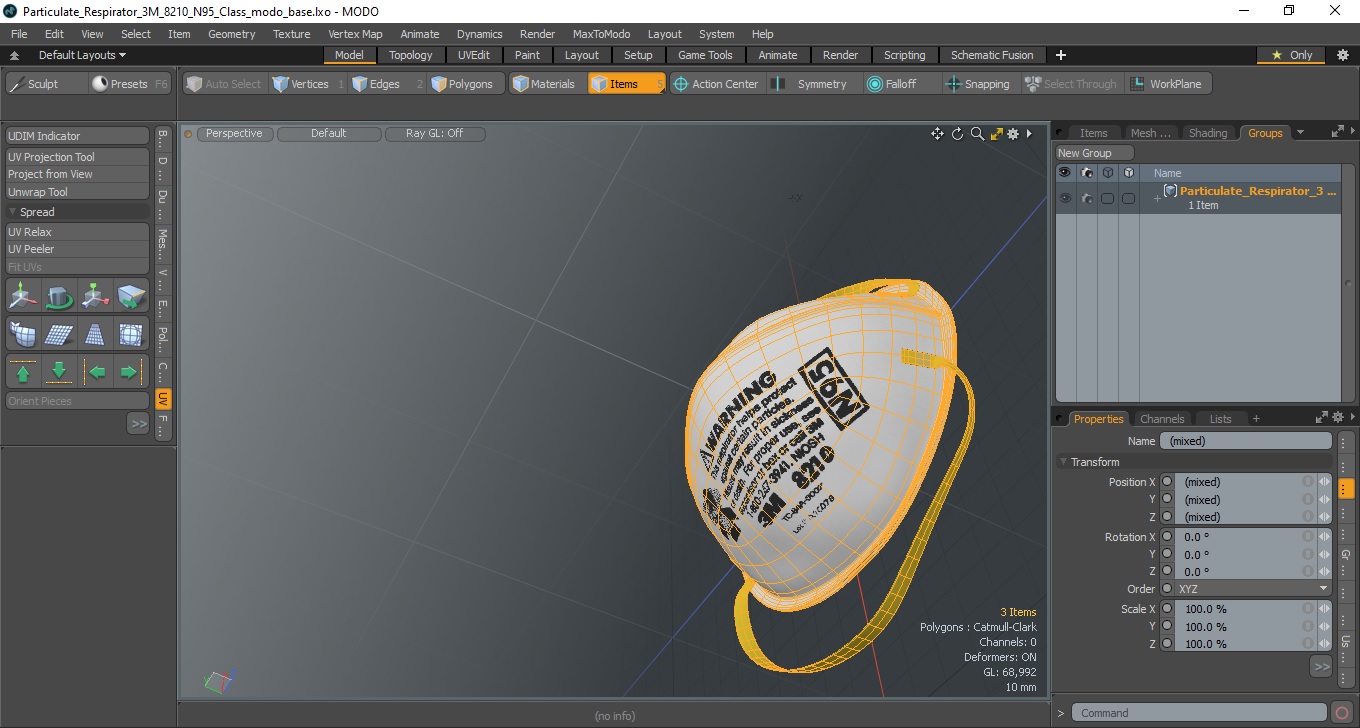Toggle Rotation X channel keyframe dot
The width and height of the screenshot is (1360, 728).
[x=1166, y=537]
